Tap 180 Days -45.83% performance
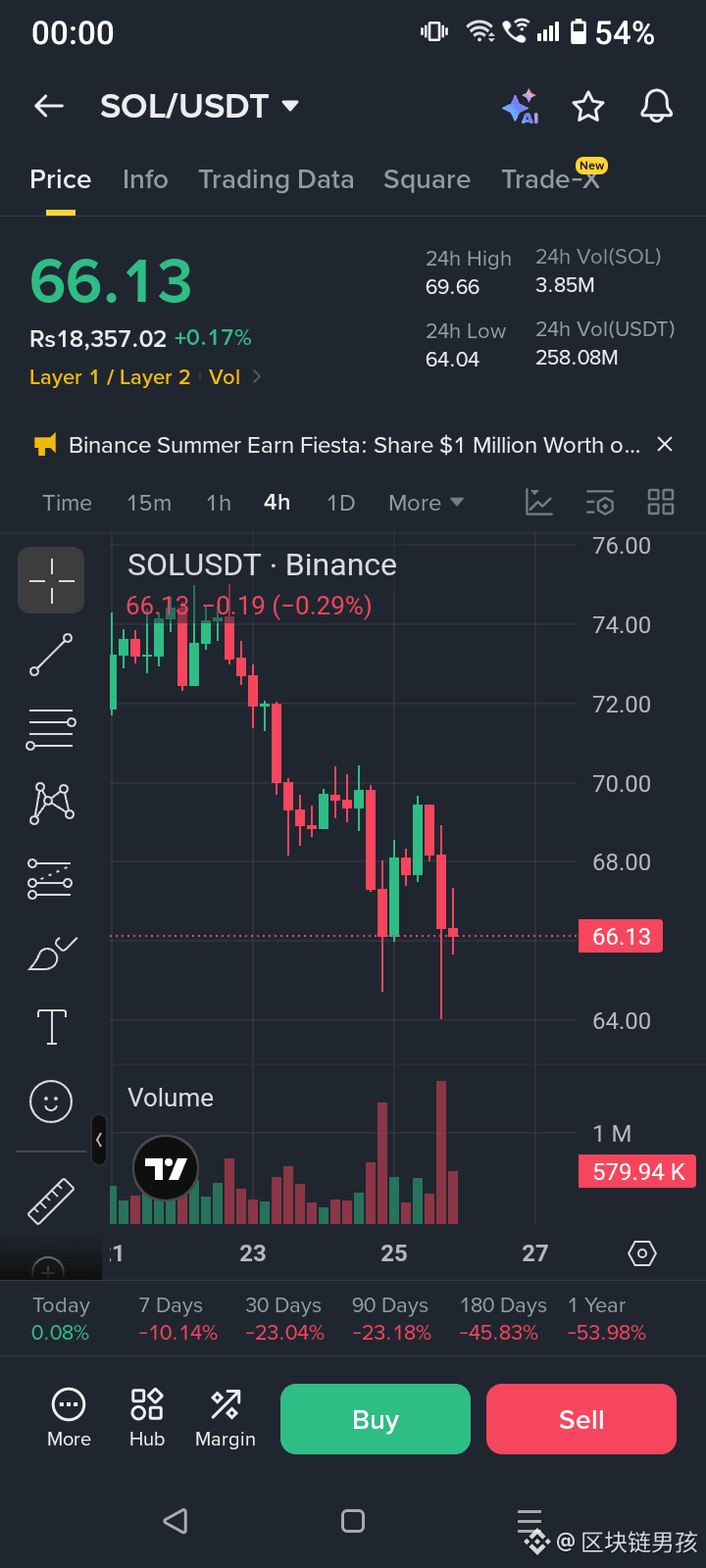This screenshot has height=1568, width=706. 503,1318
